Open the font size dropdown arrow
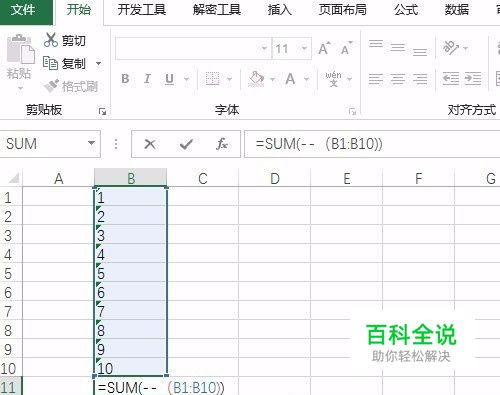 coord(304,48)
